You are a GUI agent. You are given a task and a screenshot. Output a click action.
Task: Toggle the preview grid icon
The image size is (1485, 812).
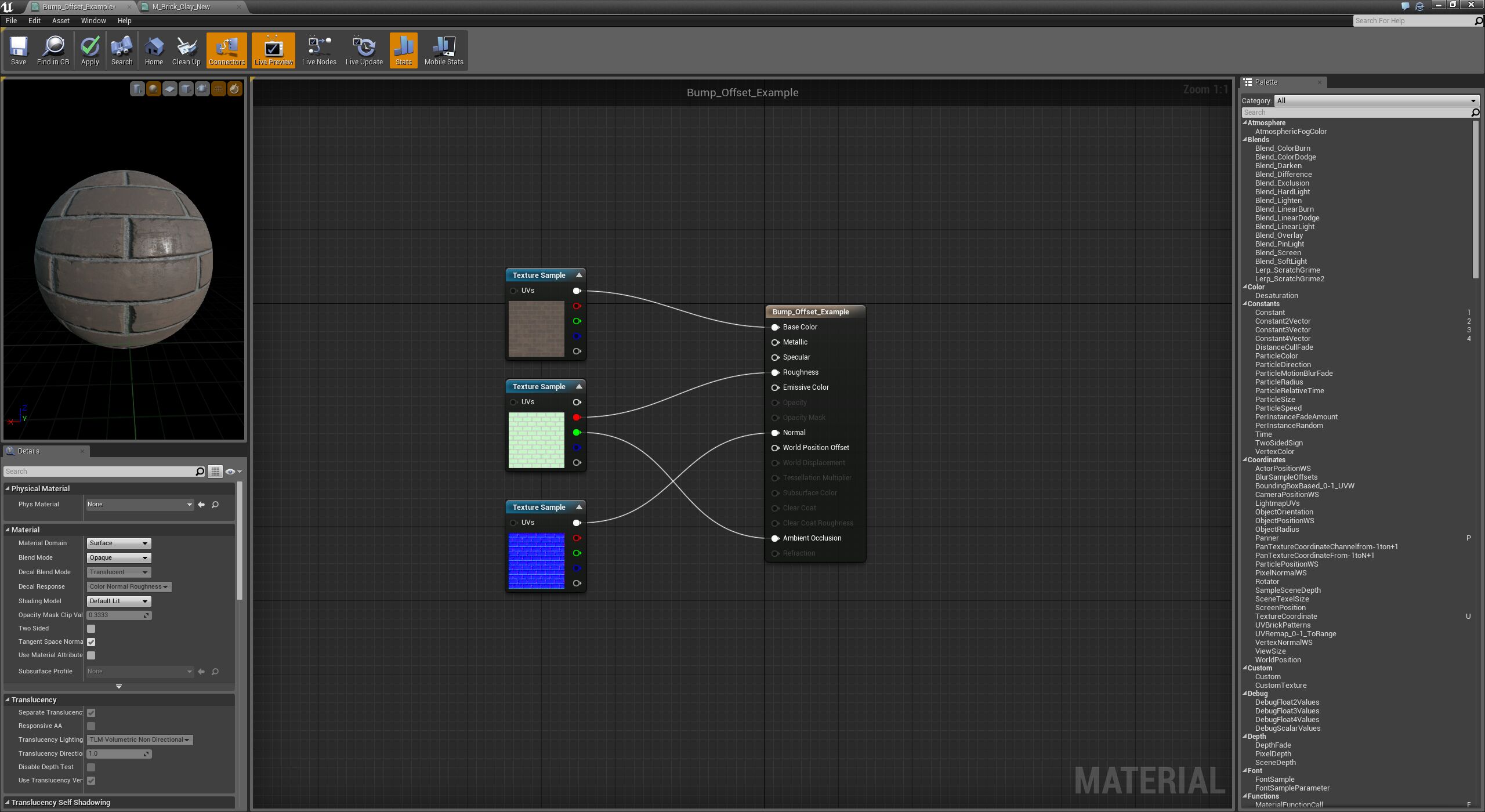[218, 89]
